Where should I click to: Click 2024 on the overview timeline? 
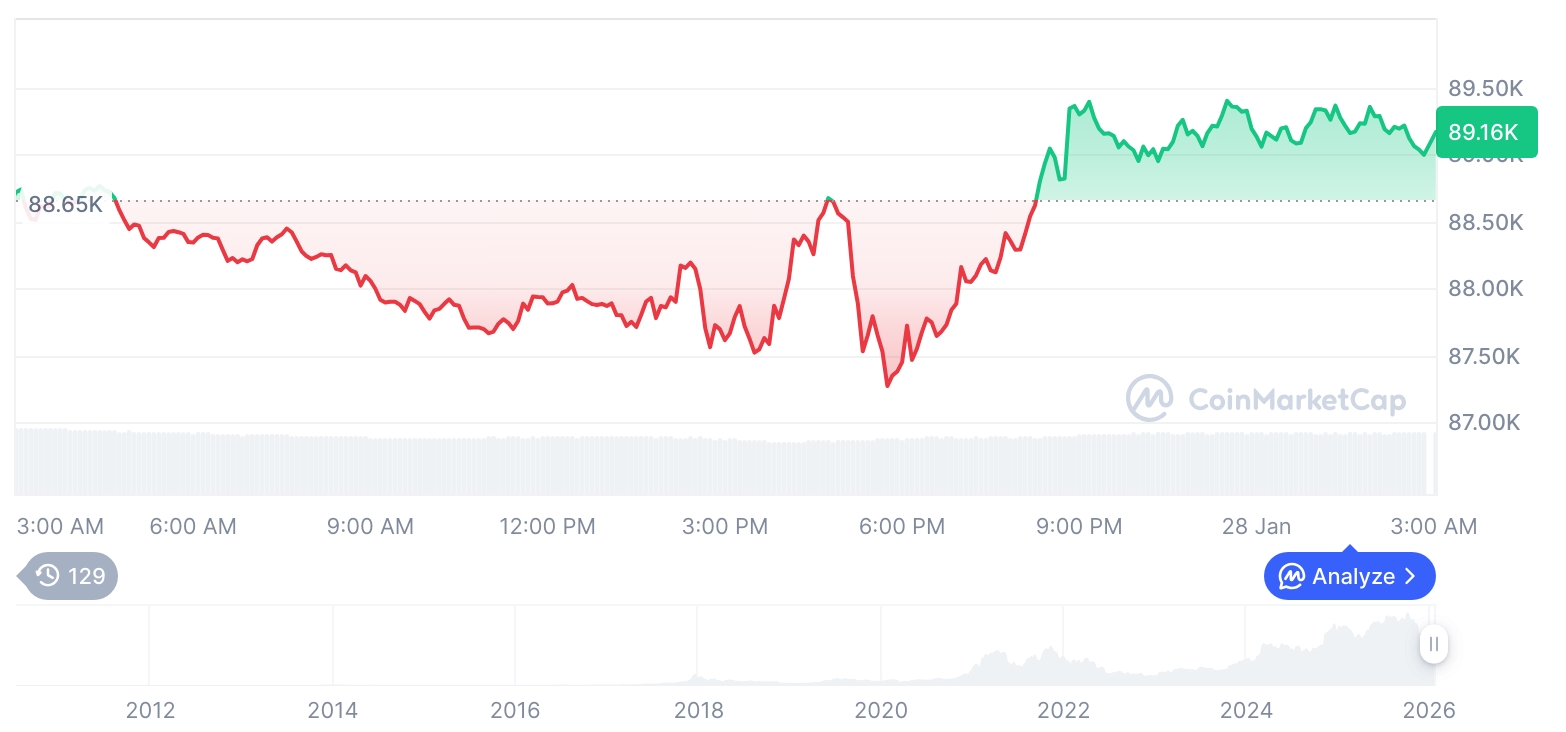[1246, 710]
